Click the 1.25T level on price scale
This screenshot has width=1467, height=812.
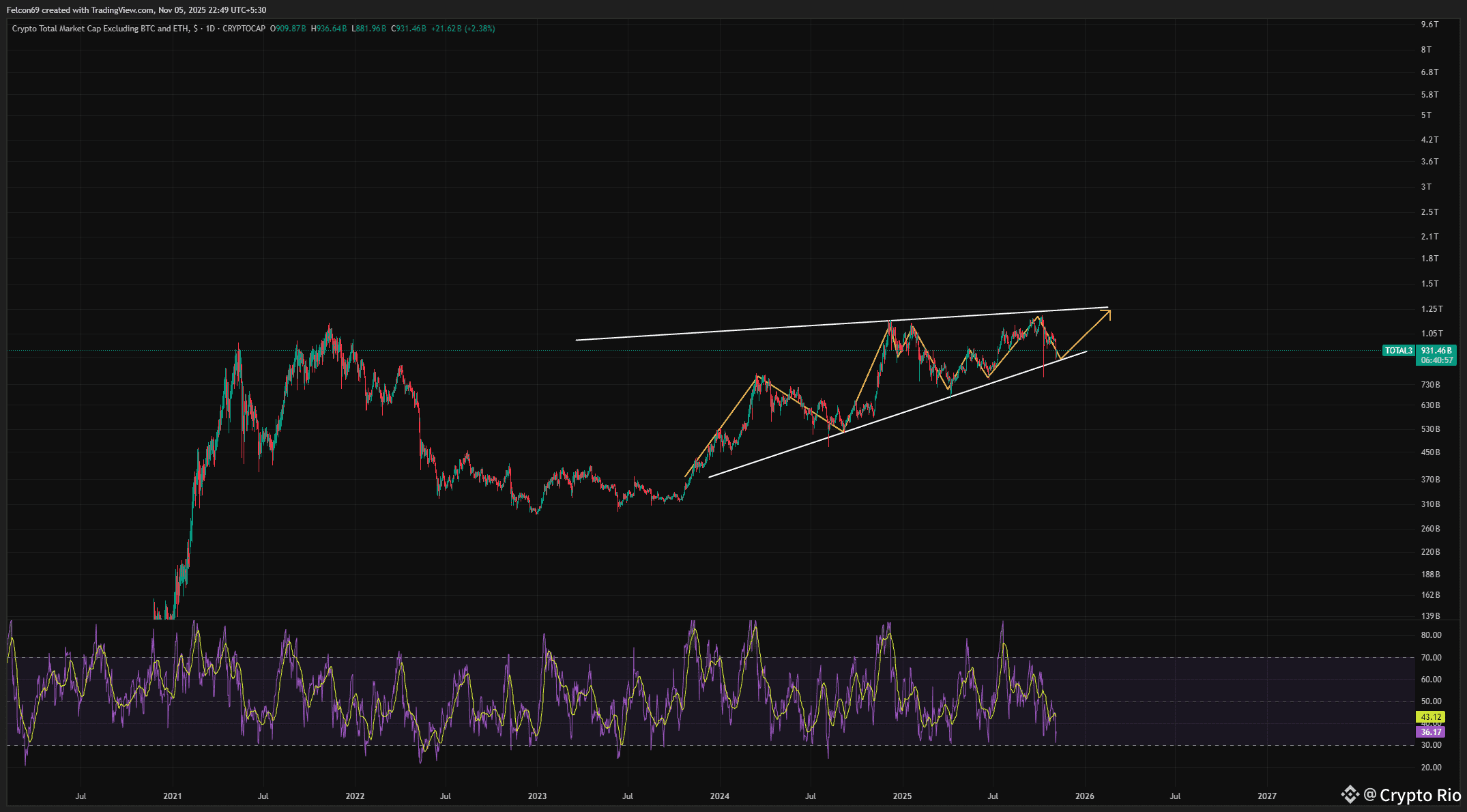tap(1432, 309)
